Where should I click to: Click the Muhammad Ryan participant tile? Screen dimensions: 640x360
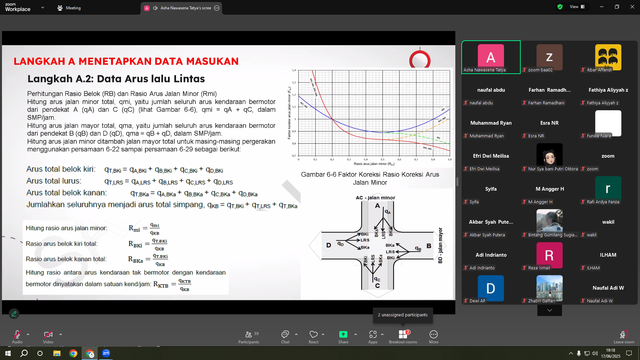point(491,124)
